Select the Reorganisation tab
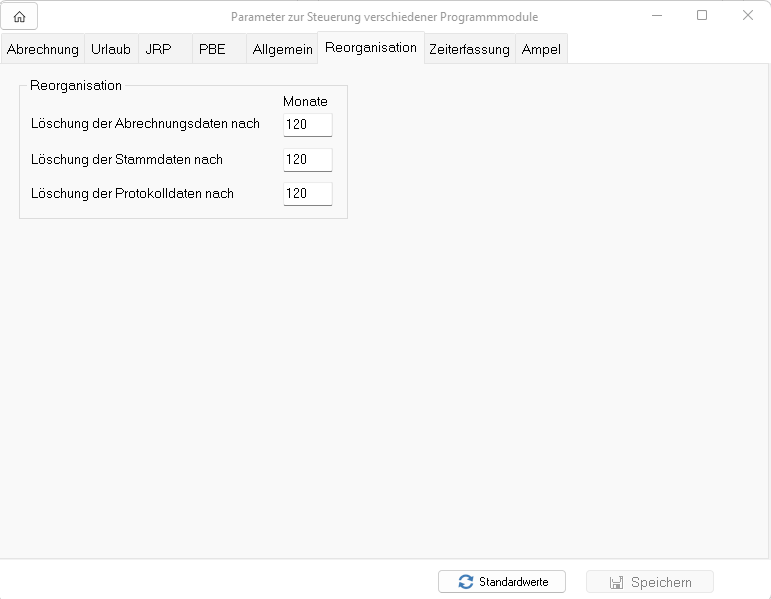 click(x=370, y=47)
